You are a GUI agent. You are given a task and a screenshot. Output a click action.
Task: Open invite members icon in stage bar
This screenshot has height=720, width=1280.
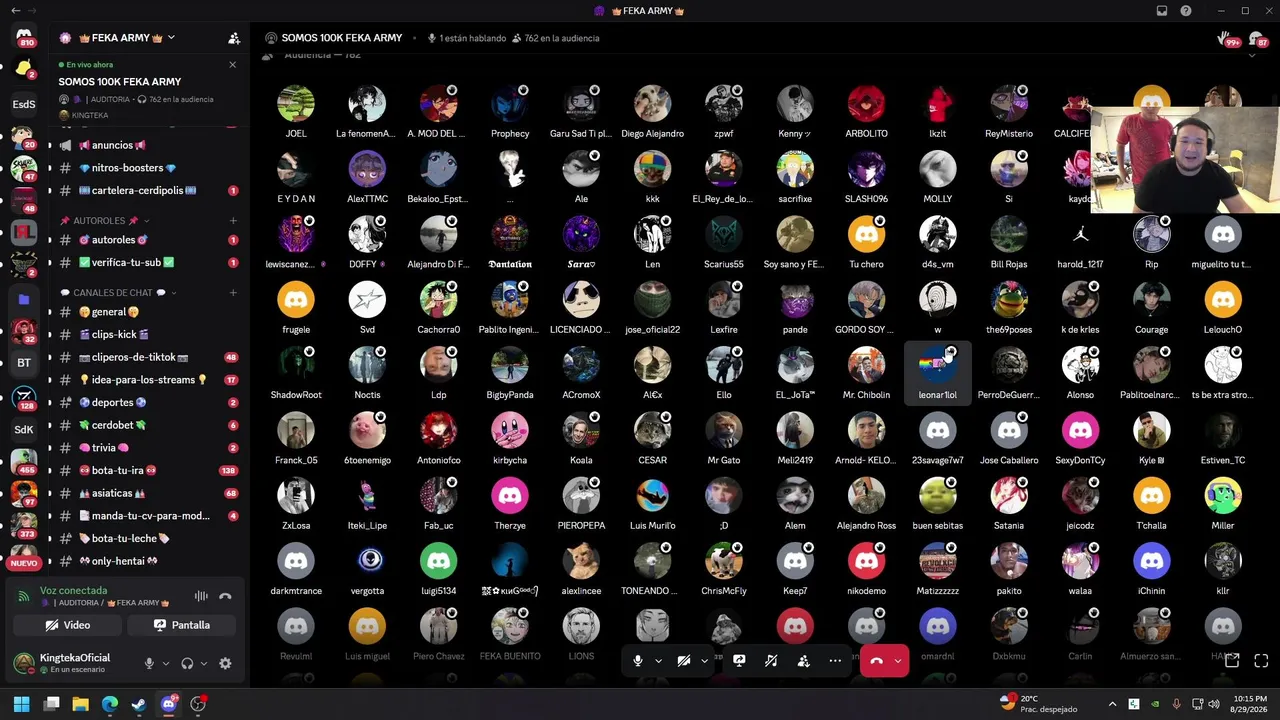pos(803,661)
